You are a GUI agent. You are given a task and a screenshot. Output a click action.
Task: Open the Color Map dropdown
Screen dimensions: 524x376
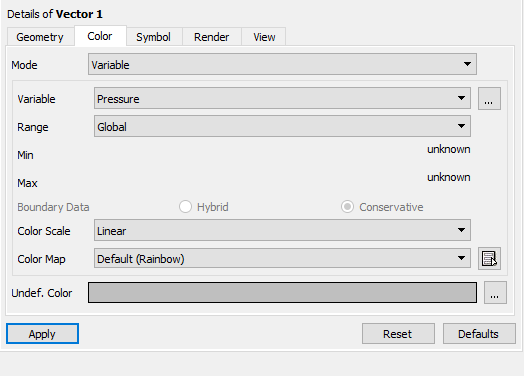[x=282, y=258]
